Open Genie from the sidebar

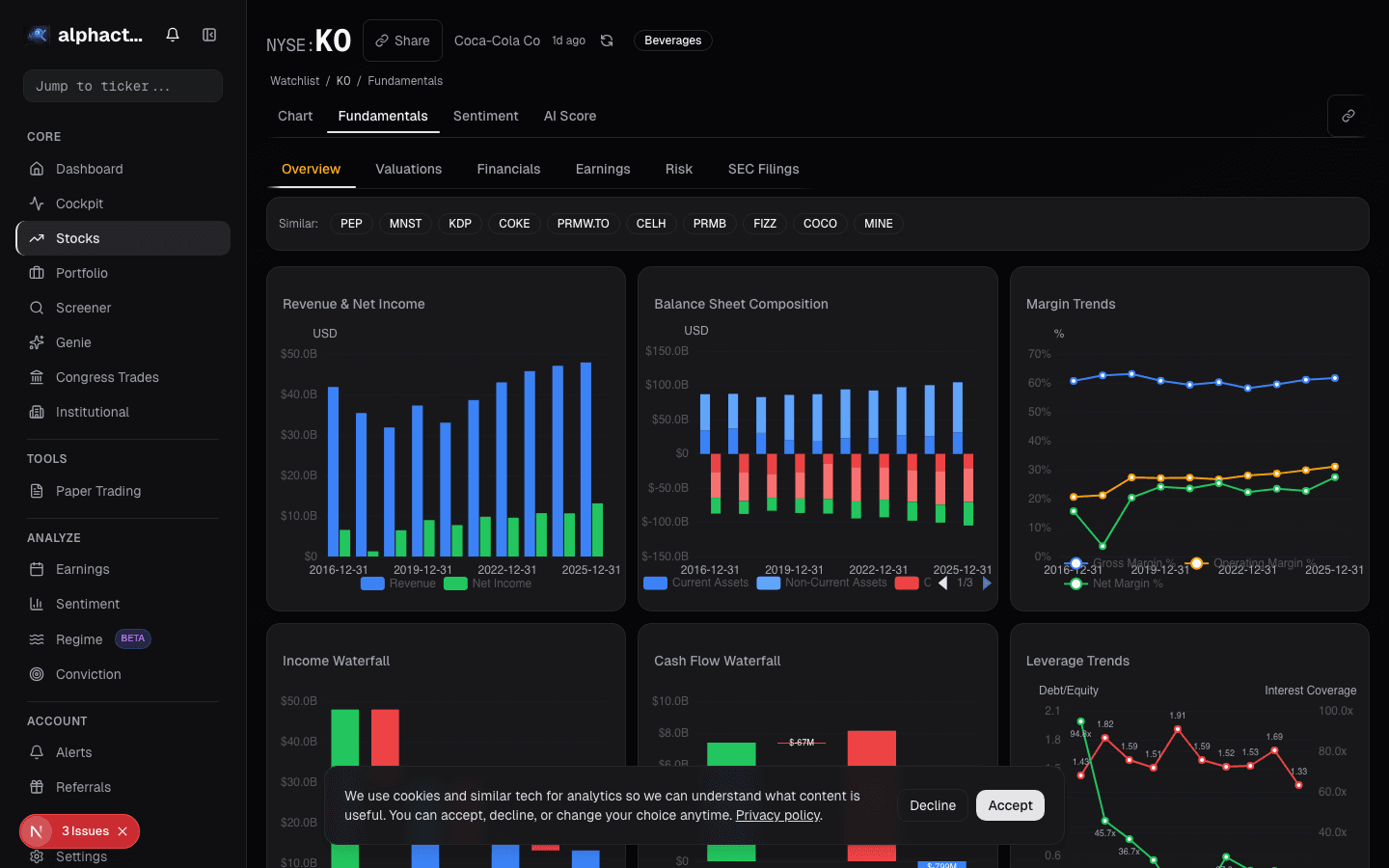point(73,342)
